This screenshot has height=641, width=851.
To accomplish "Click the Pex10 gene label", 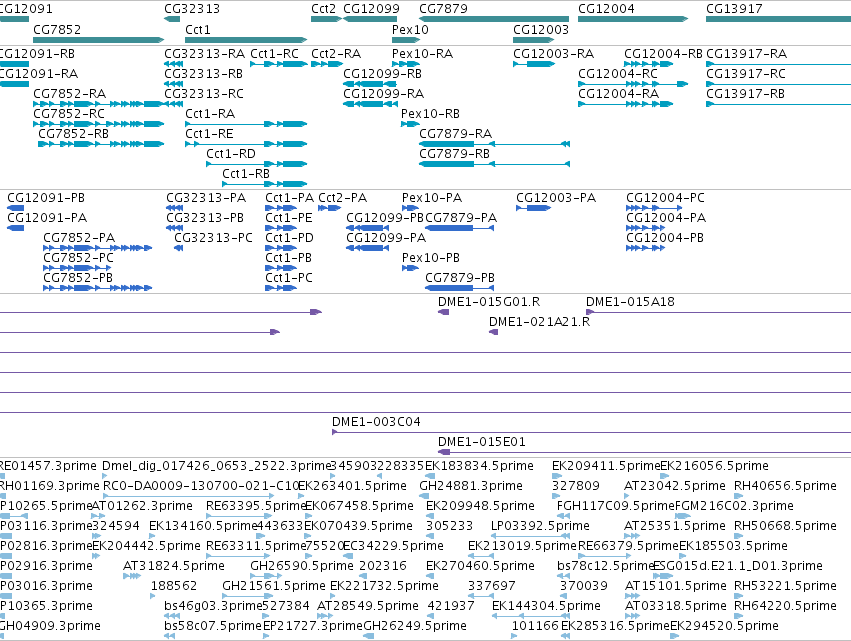I will point(410,29).
